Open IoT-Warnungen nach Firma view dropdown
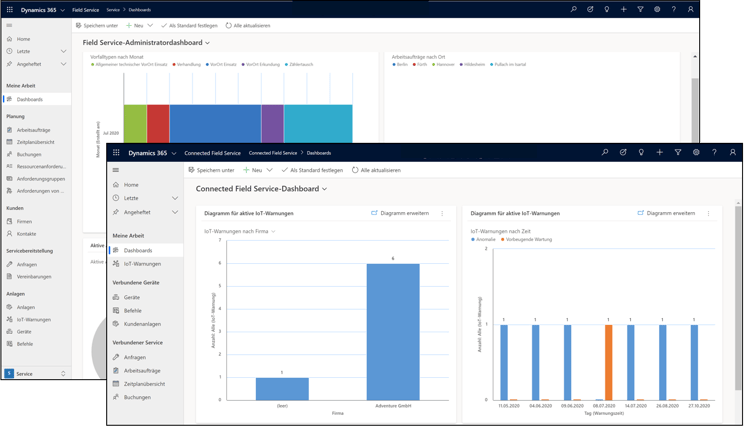The image size is (750, 429). 274,231
